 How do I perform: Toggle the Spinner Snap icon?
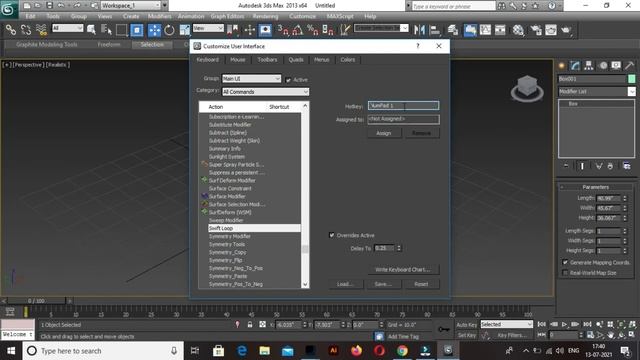[x=328, y=30]
